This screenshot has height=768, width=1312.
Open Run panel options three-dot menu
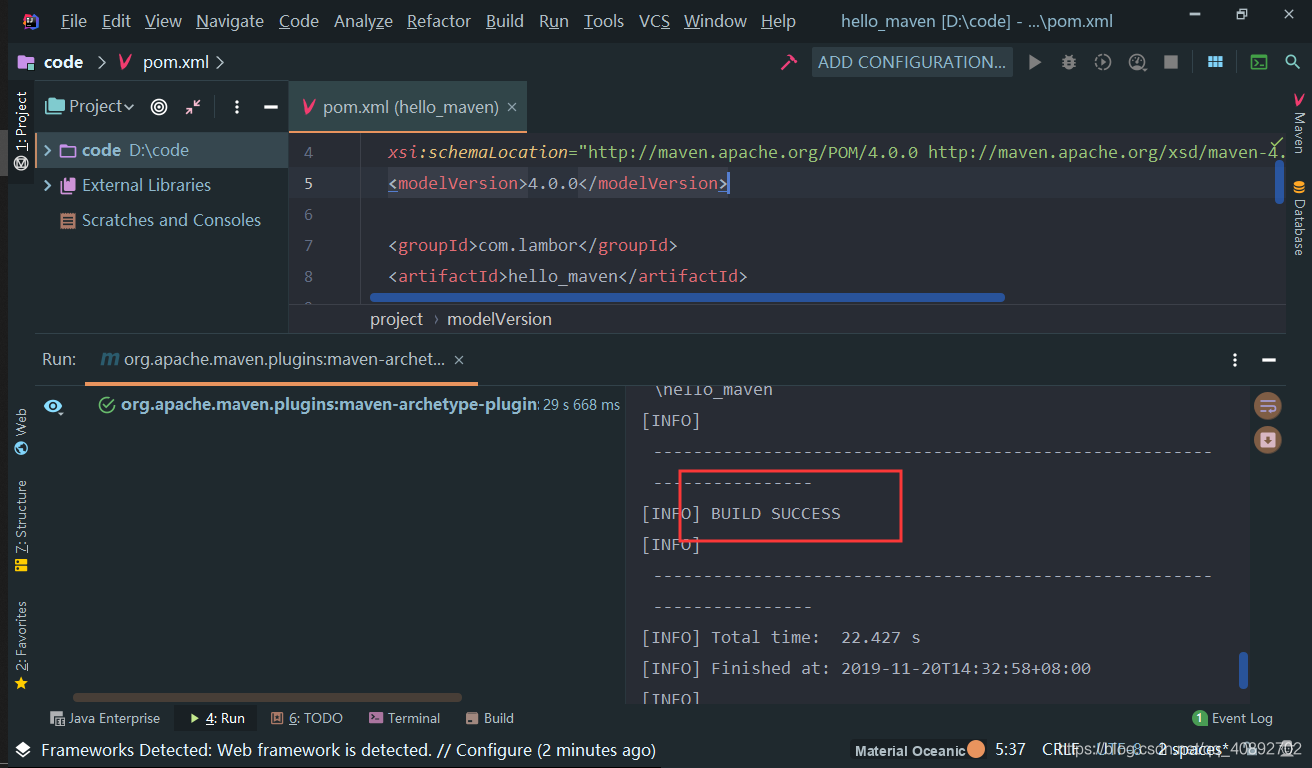pos(1236,360)
